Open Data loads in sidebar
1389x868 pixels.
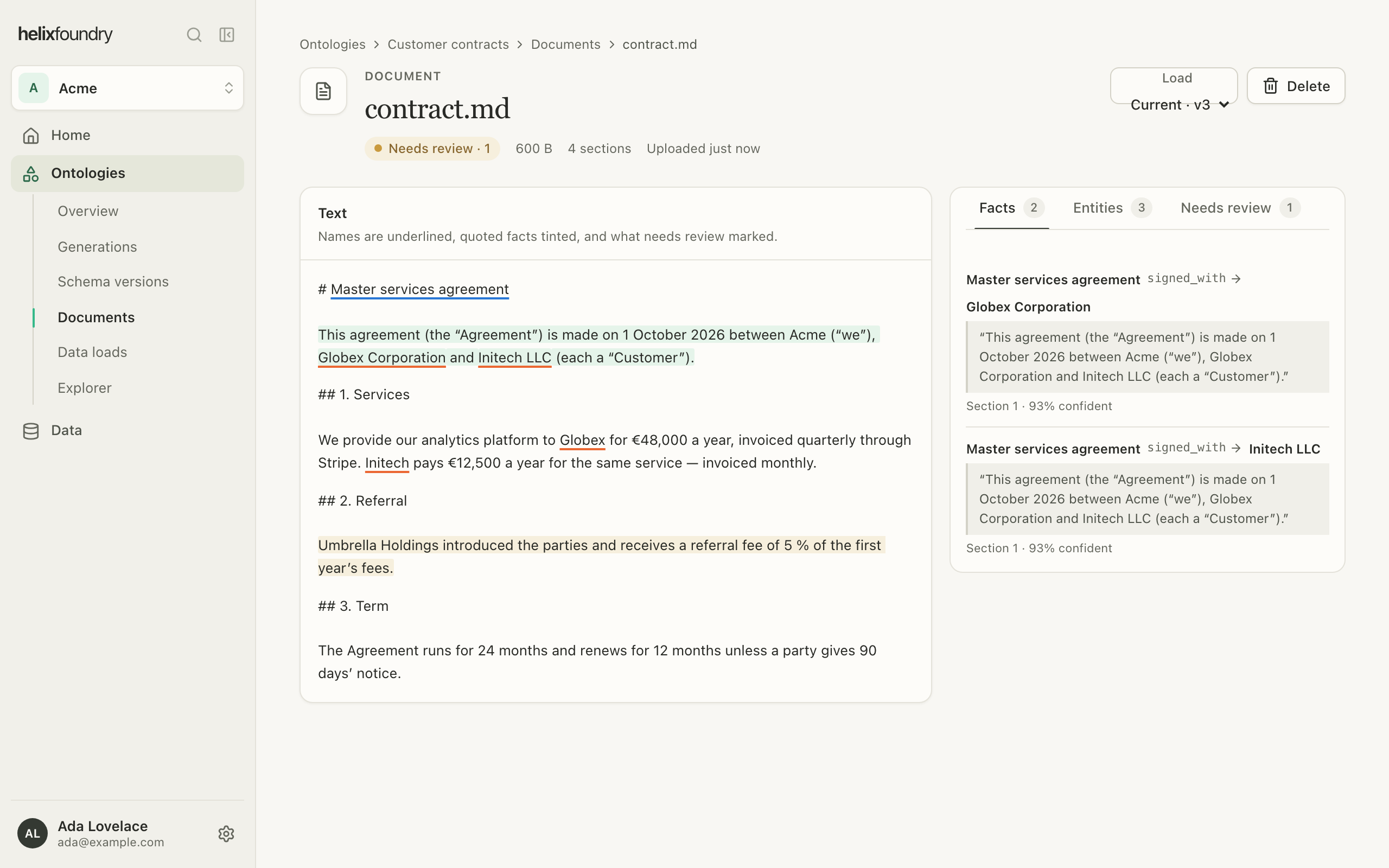(92, 353)
